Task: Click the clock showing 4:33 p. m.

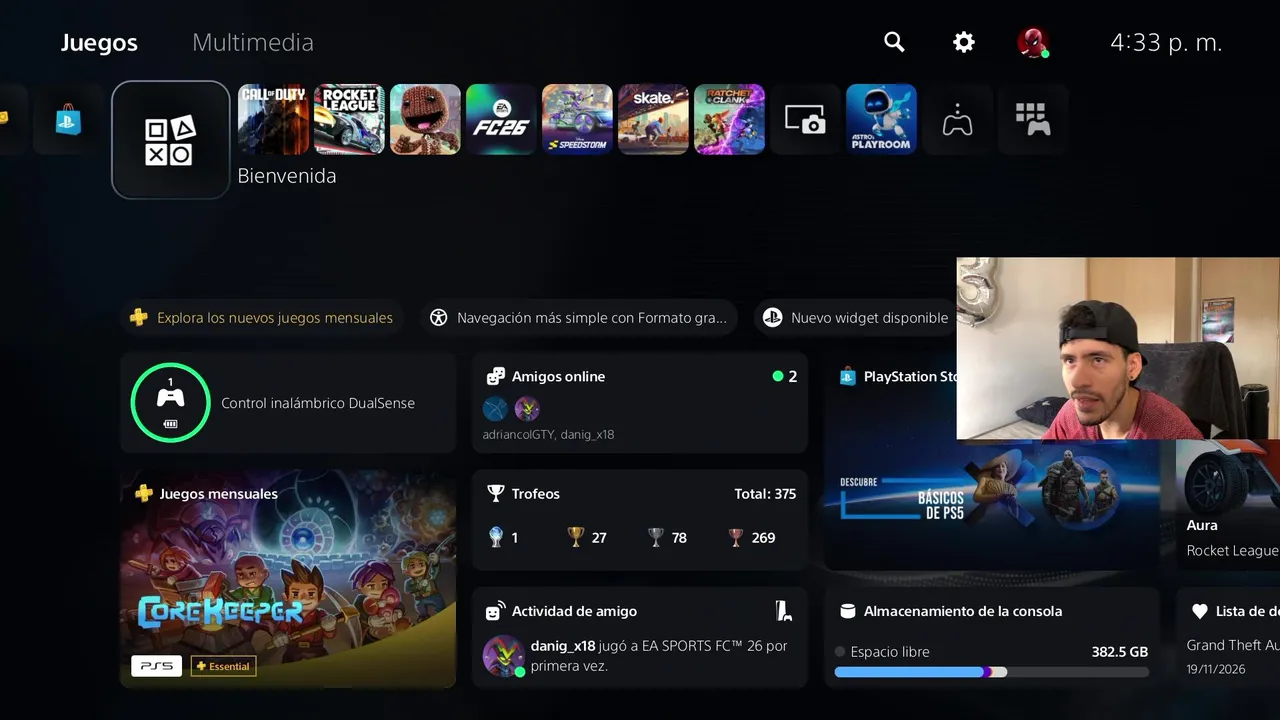Action: 1166,43
